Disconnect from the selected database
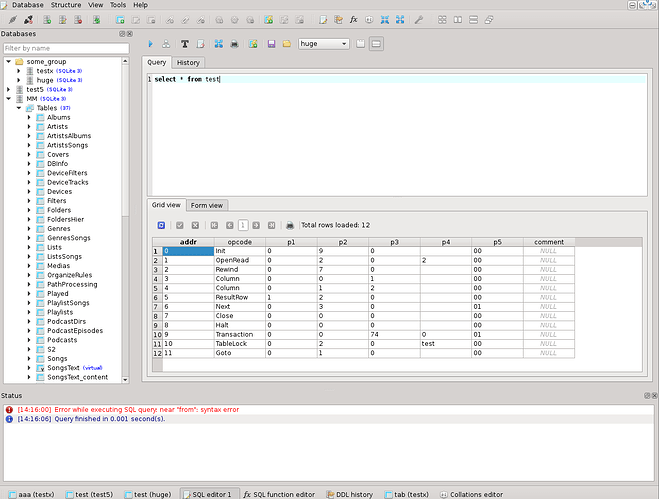 tap(28, 20)
